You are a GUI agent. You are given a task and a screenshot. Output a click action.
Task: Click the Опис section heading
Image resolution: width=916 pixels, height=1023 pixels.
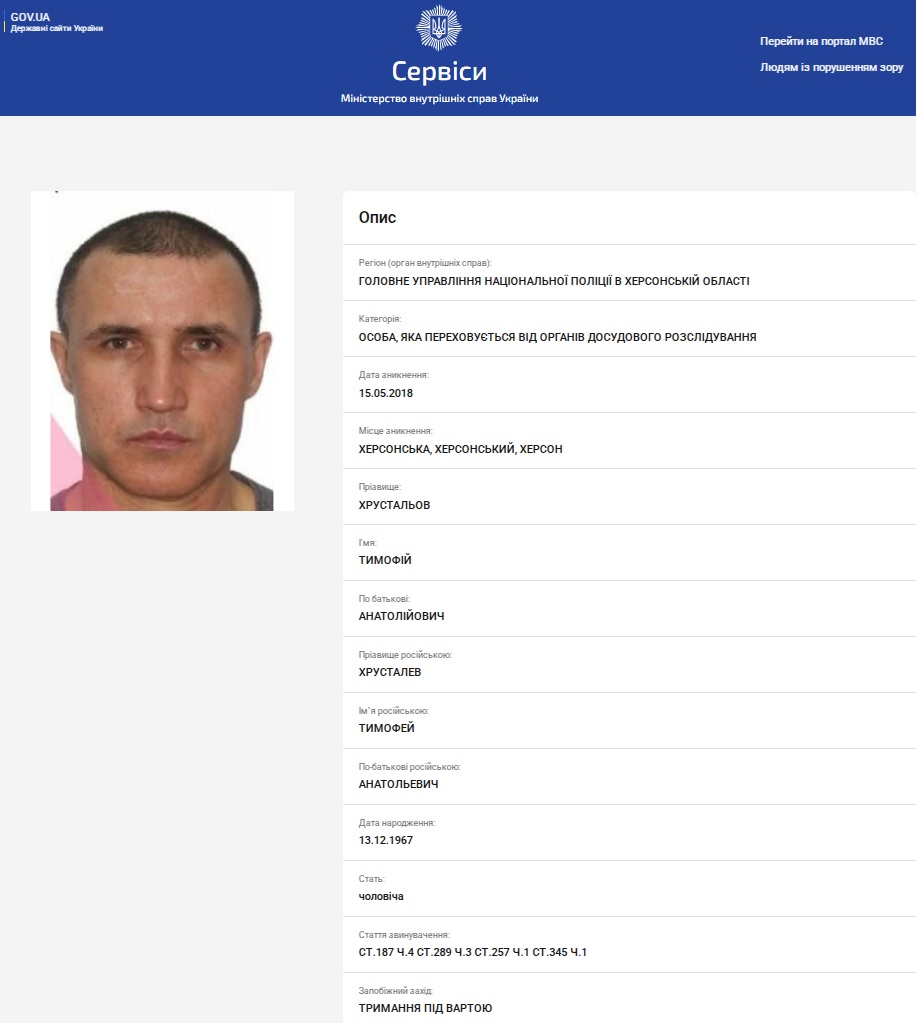377,217
